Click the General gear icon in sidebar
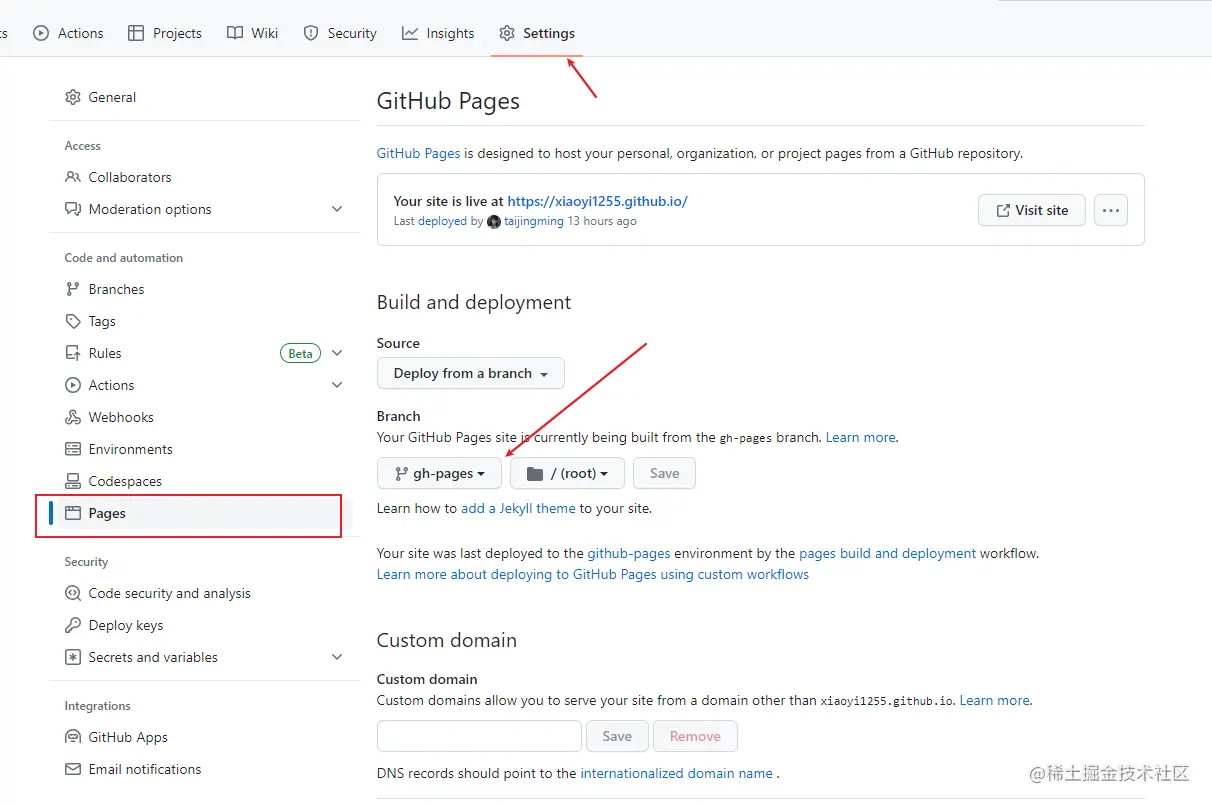This screenshot has width=1212, height=806. point(73,97)
